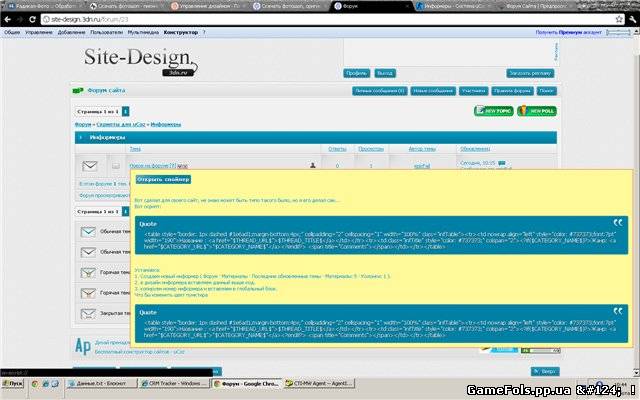This screenshot has width=640, height=400.
Task: Click the Форум сайта heading link
Action: 106,90
